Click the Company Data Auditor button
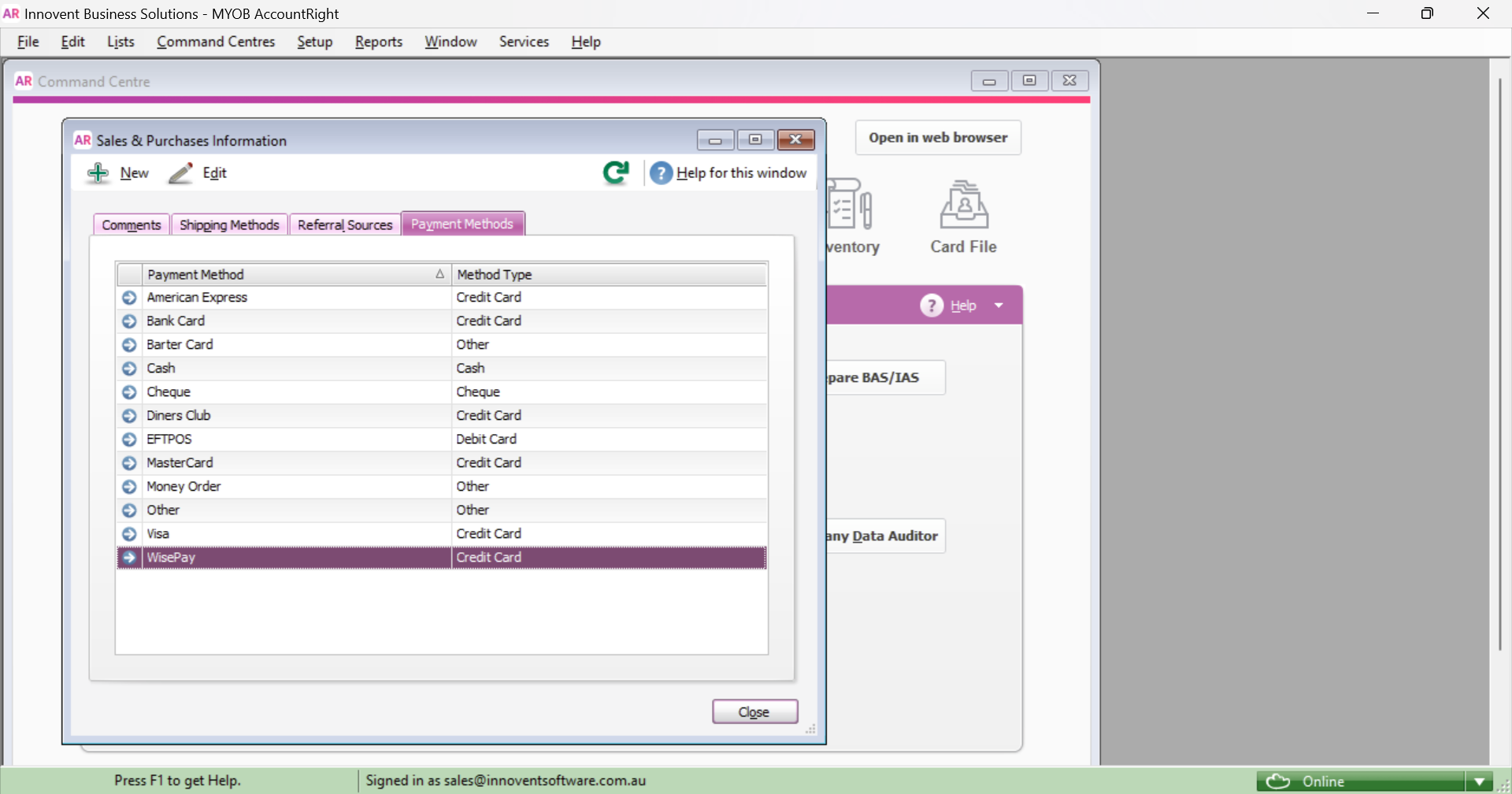 point(885,536)
